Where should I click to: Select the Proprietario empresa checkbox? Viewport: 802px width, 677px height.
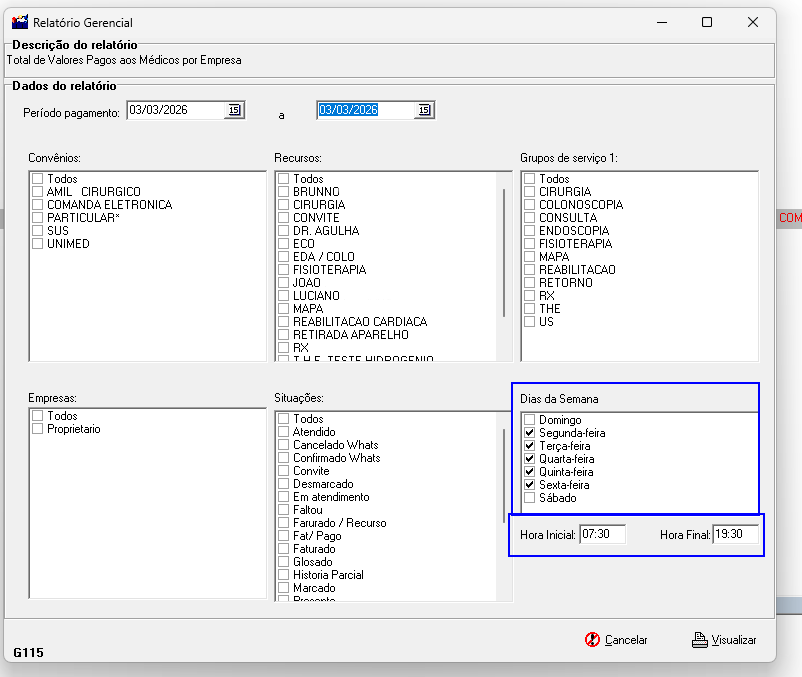[x=38, y=429]
